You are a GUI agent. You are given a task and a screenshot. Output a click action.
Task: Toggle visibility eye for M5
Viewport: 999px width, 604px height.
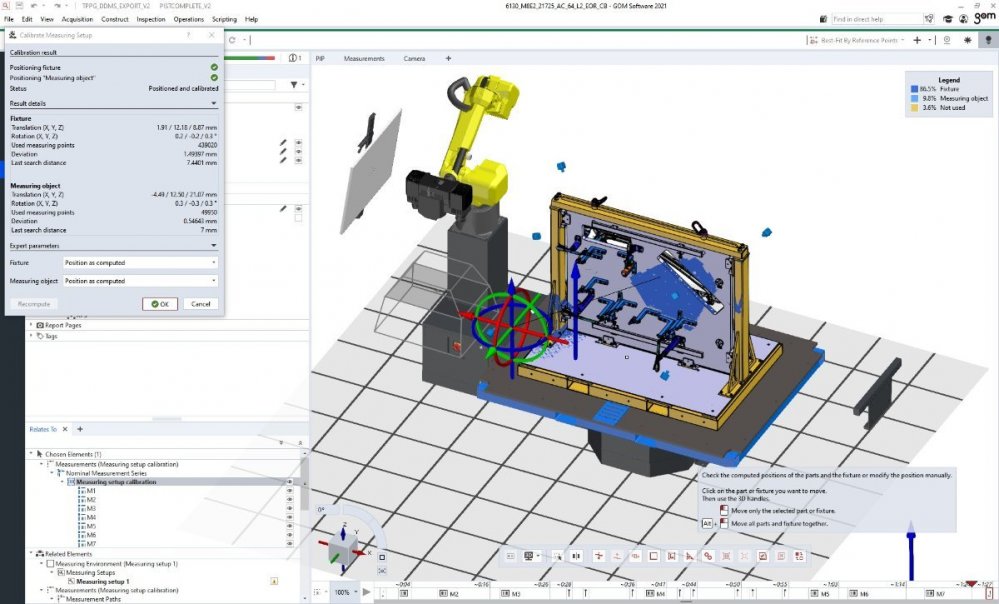coord(290,527)
